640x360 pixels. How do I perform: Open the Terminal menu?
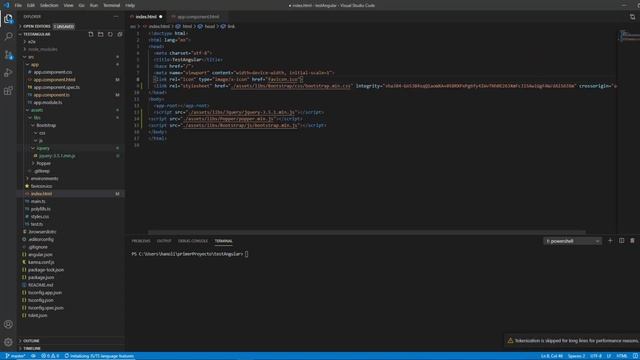point(111,5)
